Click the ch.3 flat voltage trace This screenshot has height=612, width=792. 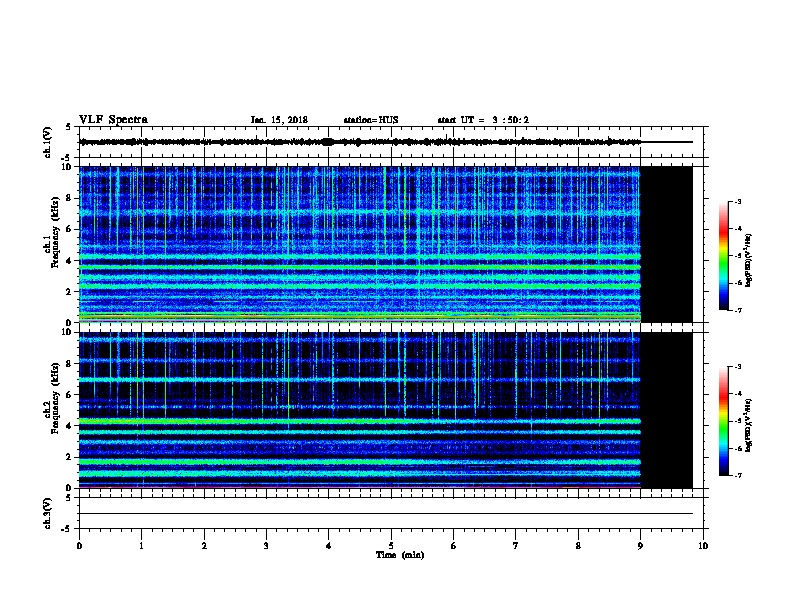(386, 514)
